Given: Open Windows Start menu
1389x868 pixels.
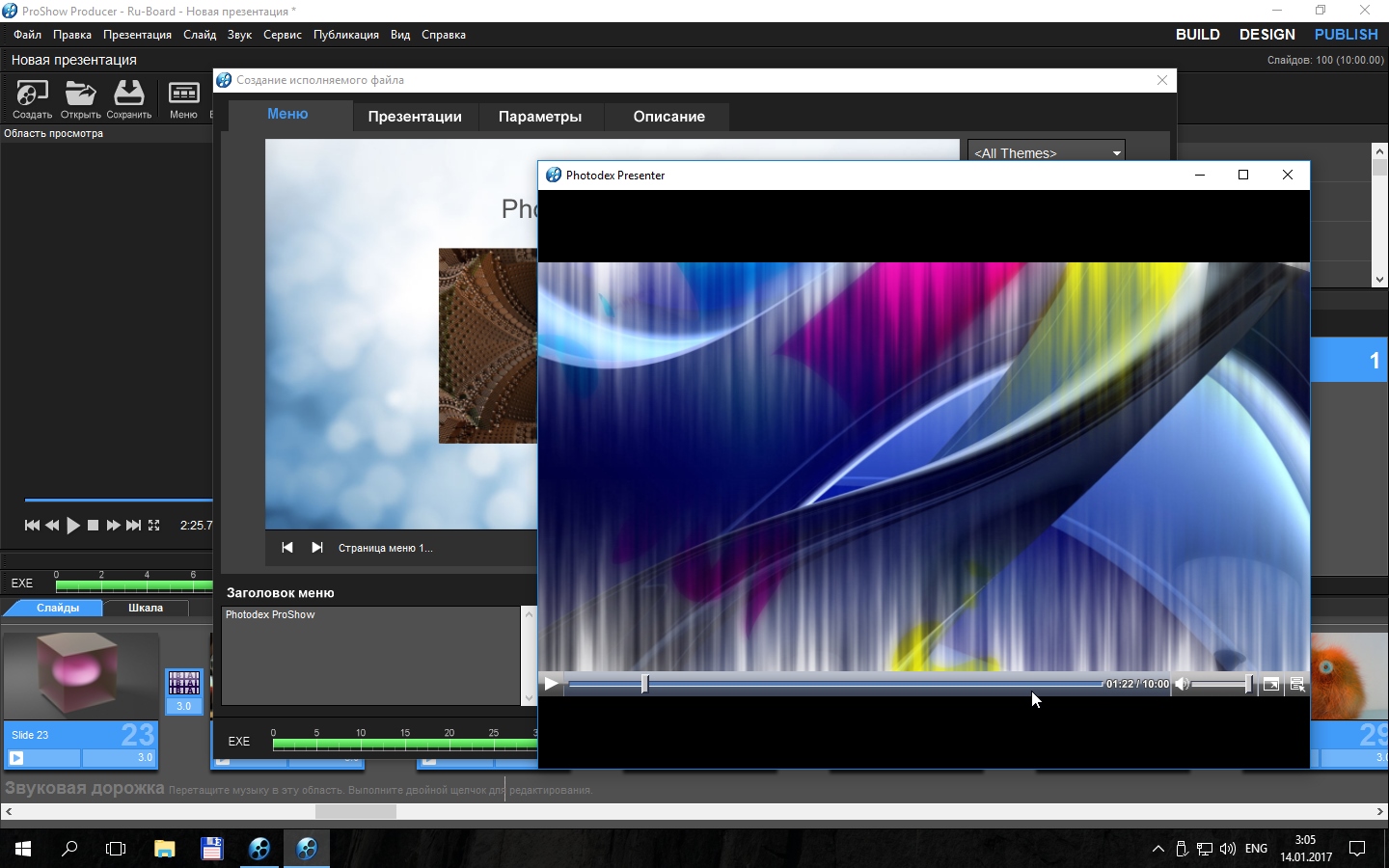Looking at the screenshot, I should coord(23,849).
